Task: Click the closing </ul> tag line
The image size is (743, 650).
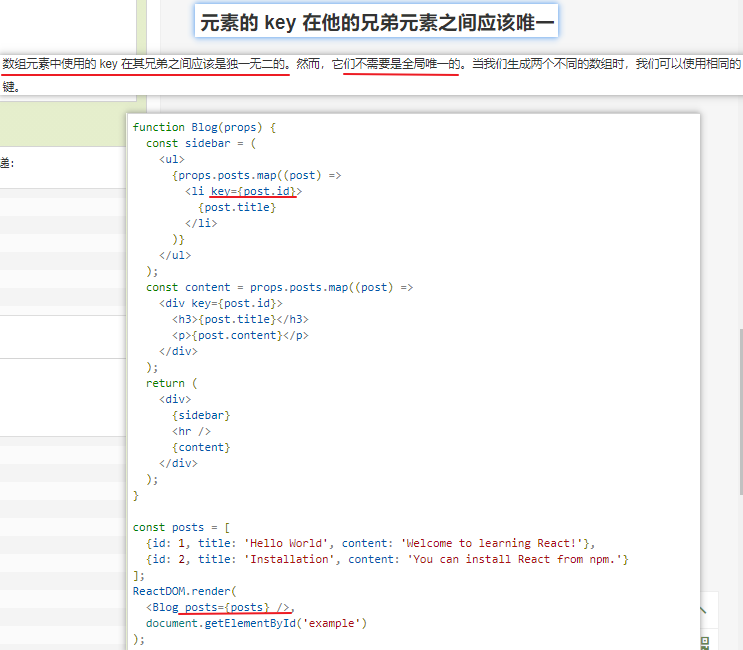Action: (x=175, y=255)
